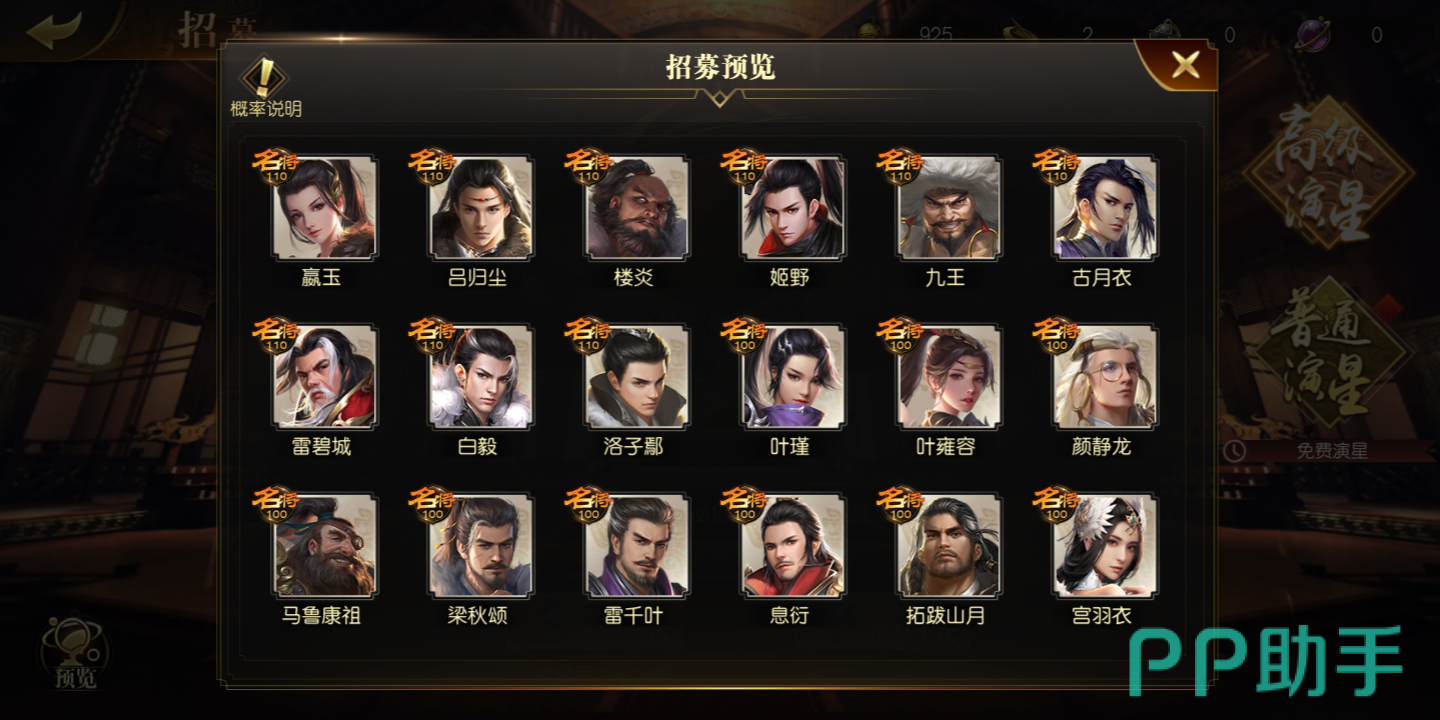The image size is (1440, 720).
Task: Select the 吕归尘 hero portrait
Action: [x=481, y=208]
